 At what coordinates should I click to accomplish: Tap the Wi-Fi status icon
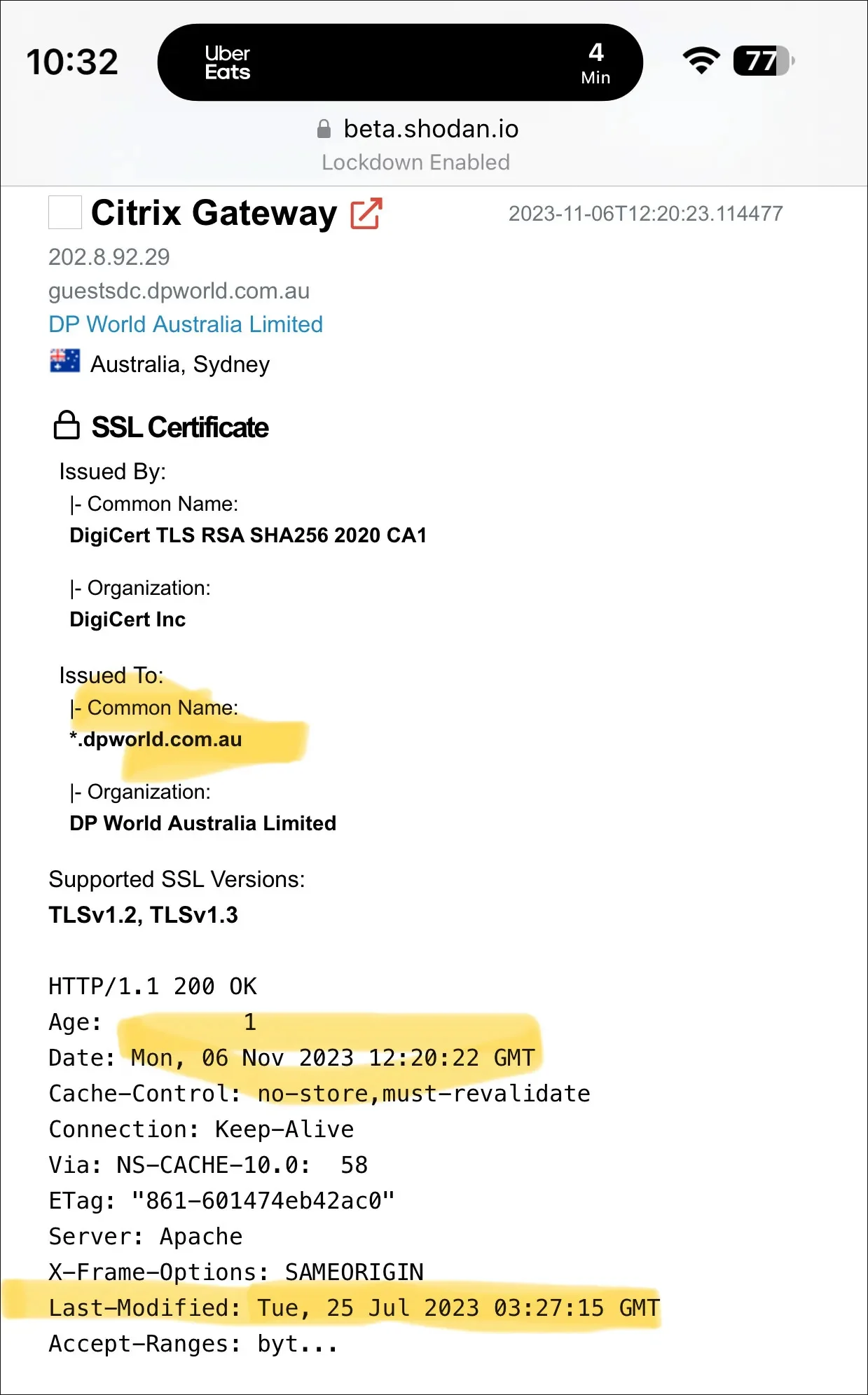pyautogui.click(x=701, y=61)
